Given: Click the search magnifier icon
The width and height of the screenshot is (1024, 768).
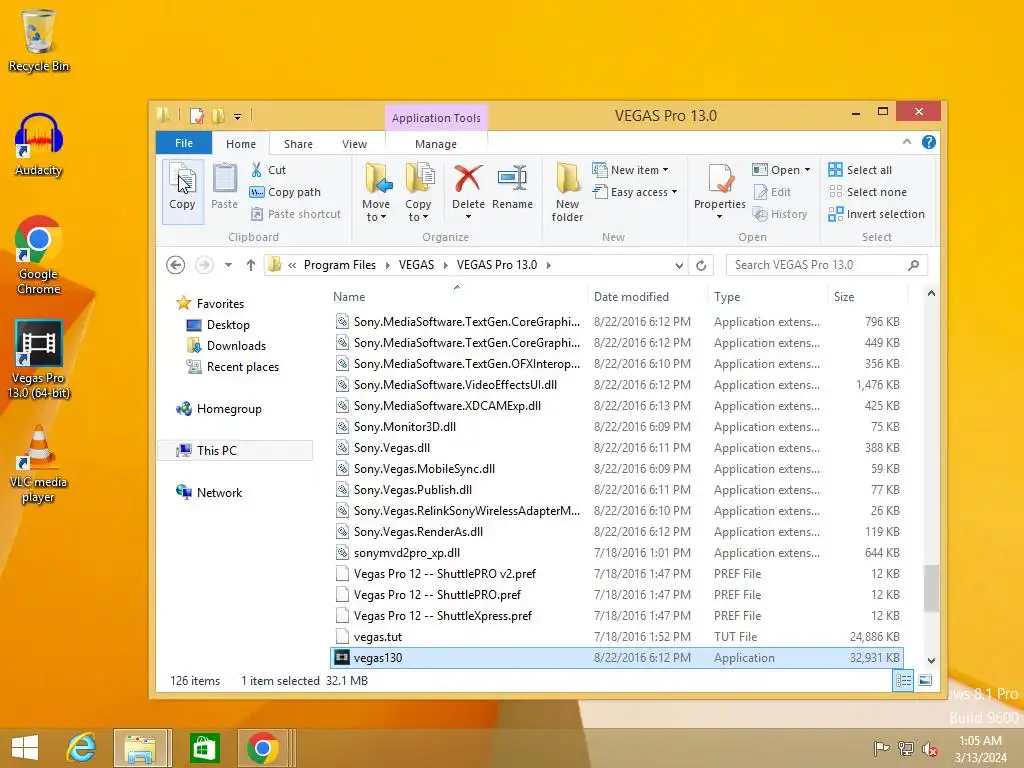Looking at the screenshot, I should [914, 265].
